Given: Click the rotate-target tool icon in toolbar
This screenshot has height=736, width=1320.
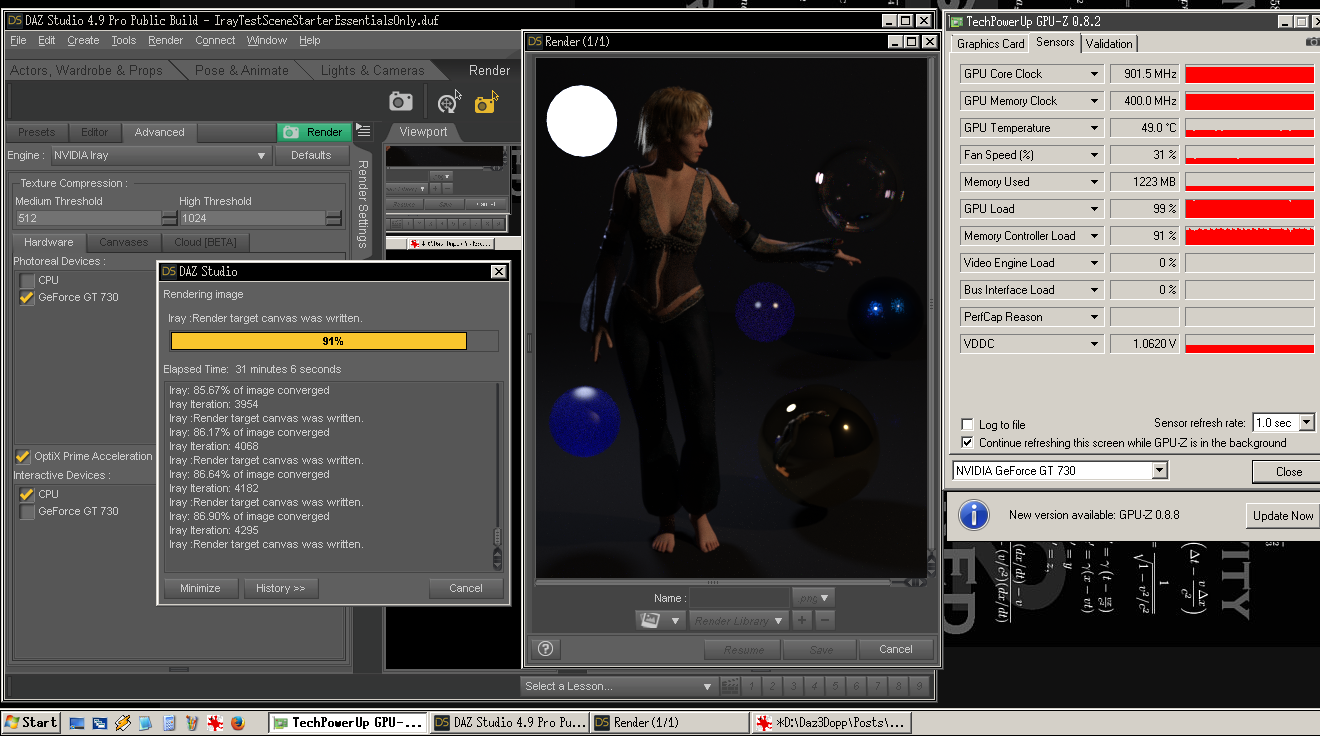Looking at the screenshot, I should tap(448, 102).
